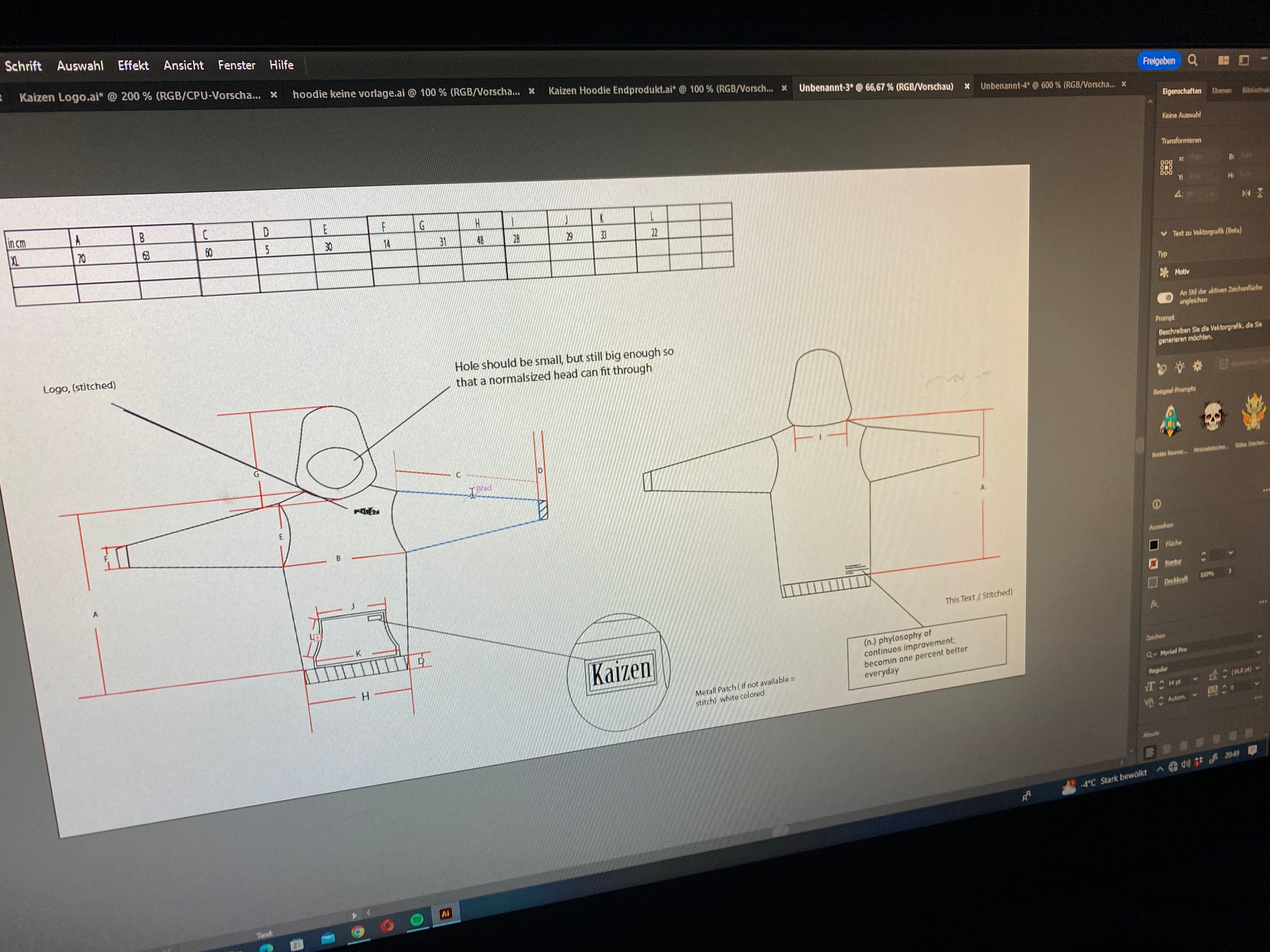Click the search magnifier icon beside Freigeben

pos(1193,60)
